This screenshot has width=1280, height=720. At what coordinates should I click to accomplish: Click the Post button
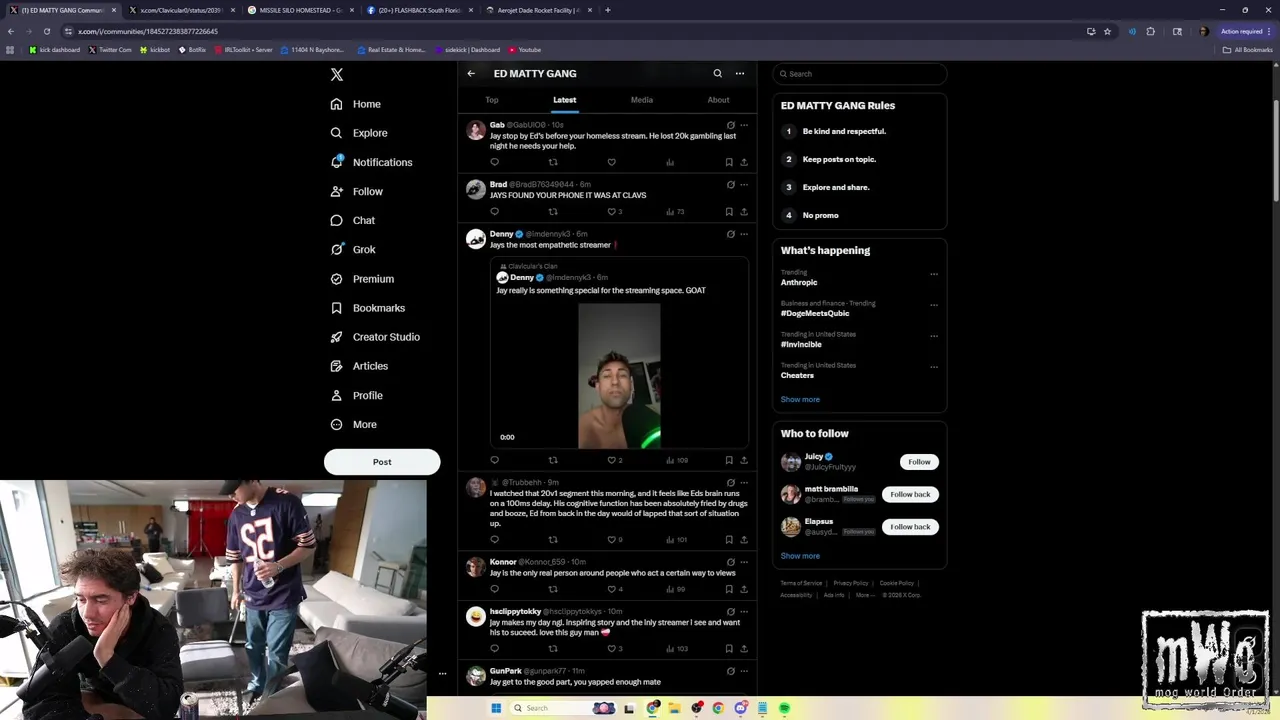(x=382, y=462)
